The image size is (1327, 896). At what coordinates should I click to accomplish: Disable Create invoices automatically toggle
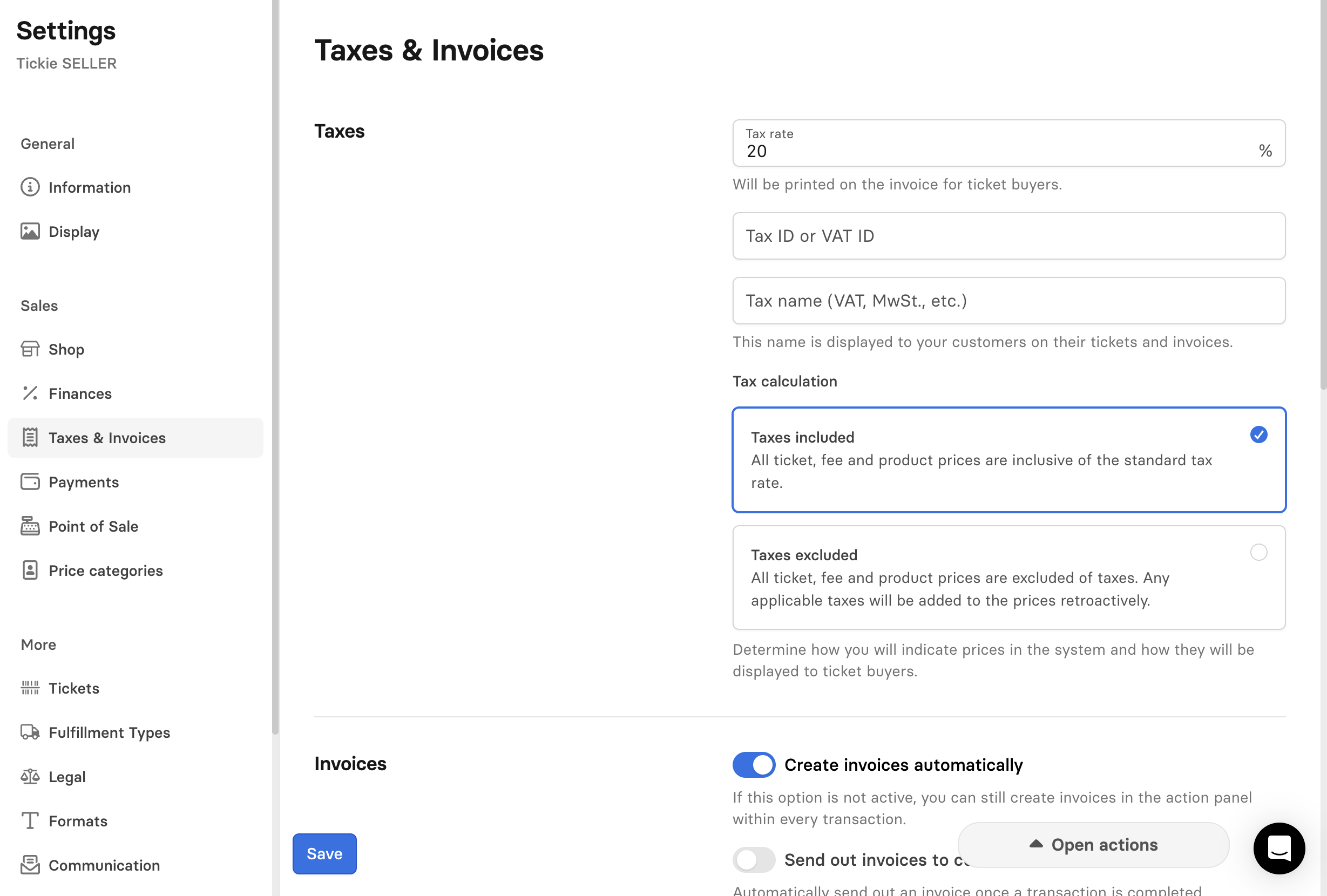tap(754, 765)
